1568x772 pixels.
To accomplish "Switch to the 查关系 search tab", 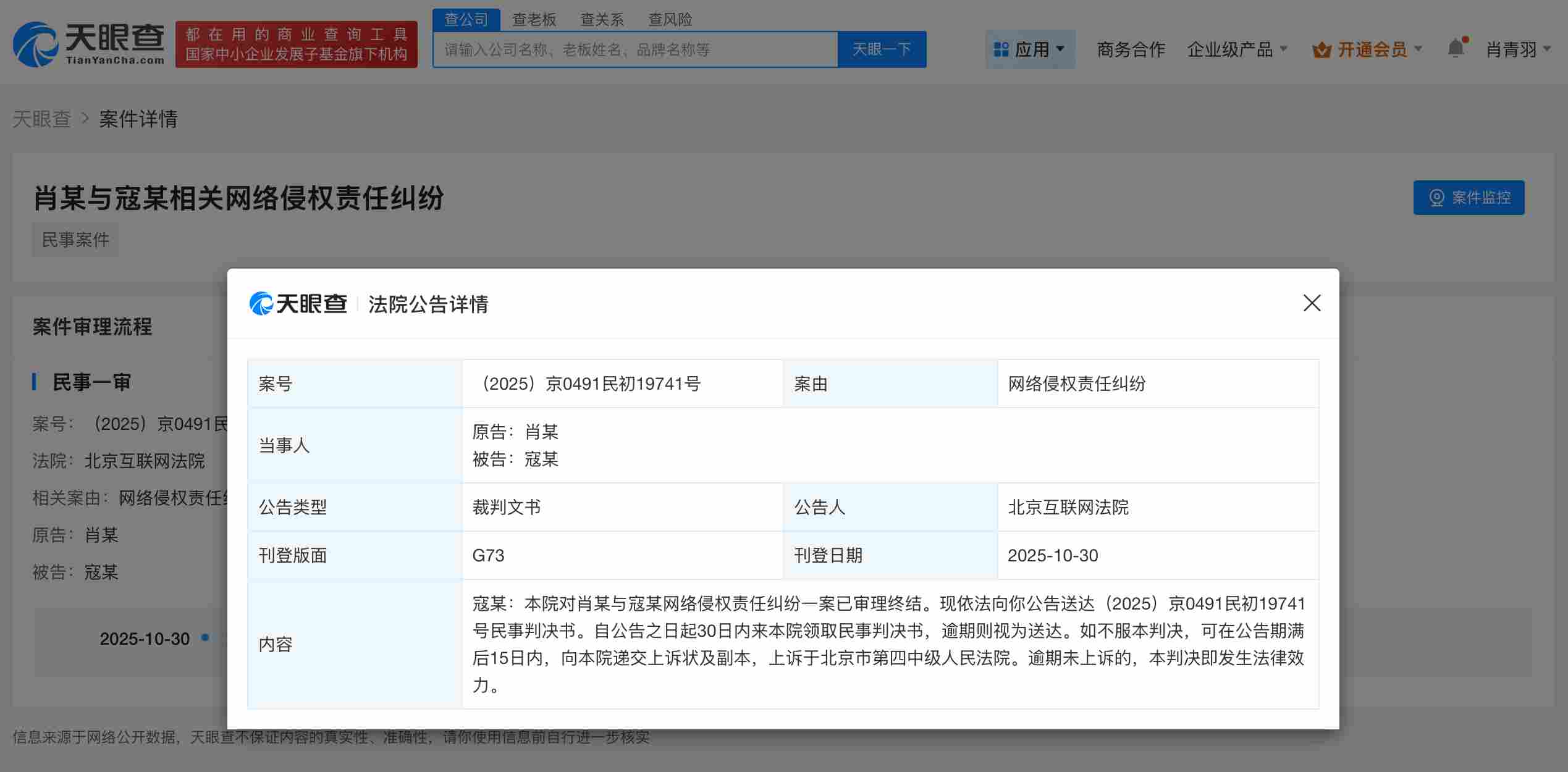I will [602, 19].
